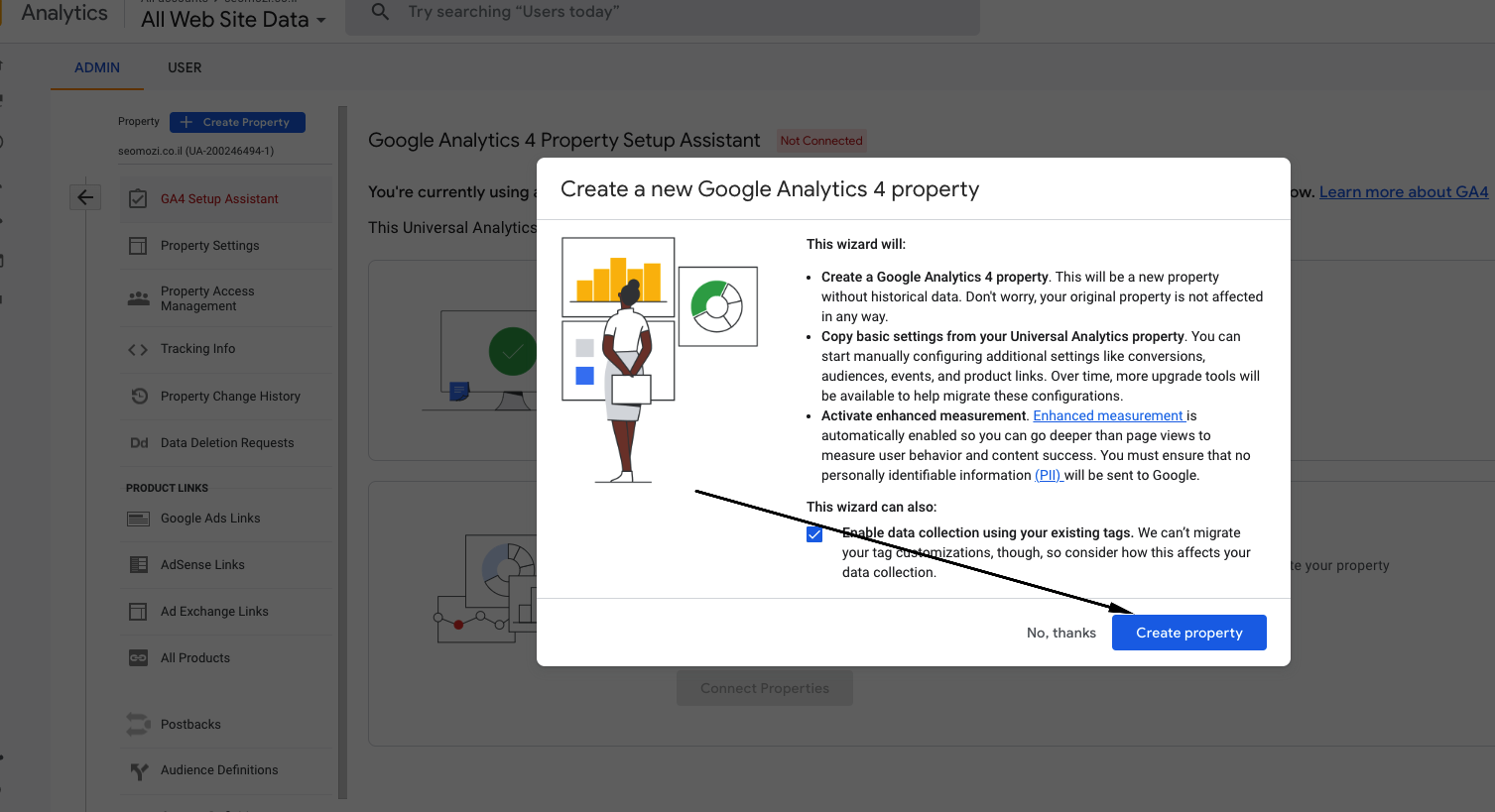
Task: Open the All Web Site Data dropdown
Action: click(x=233, y=19)
